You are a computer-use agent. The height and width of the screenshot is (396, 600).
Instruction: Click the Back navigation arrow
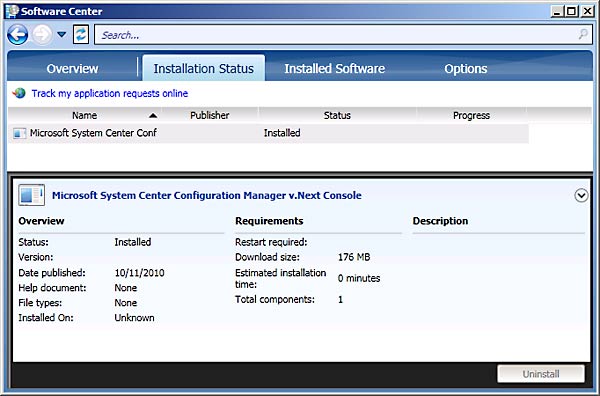click(18, 35)
